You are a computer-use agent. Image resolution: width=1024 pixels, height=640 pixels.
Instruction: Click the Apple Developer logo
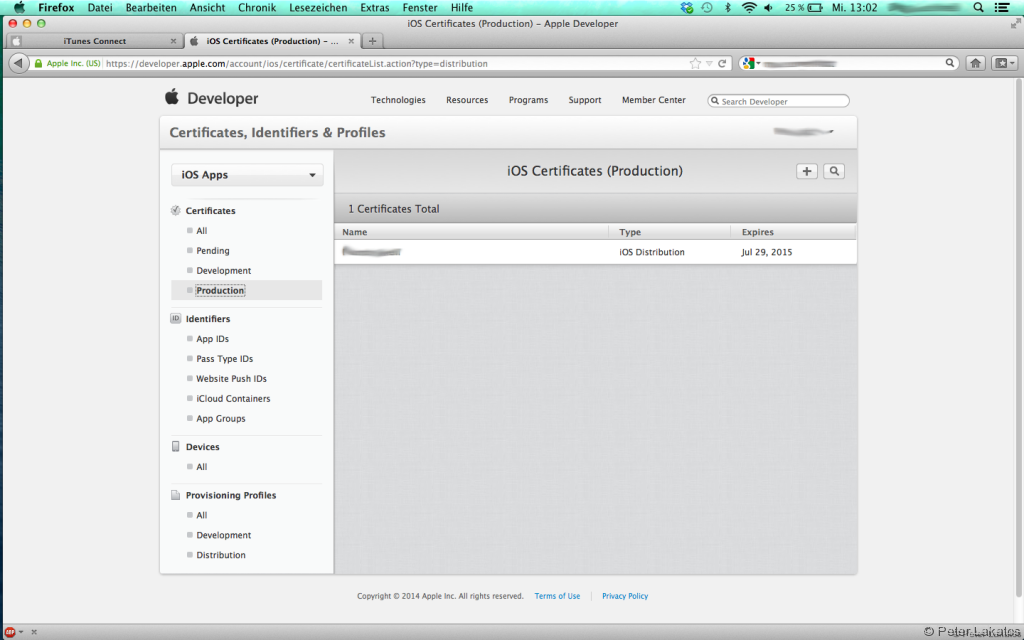(x=212, y=98)
